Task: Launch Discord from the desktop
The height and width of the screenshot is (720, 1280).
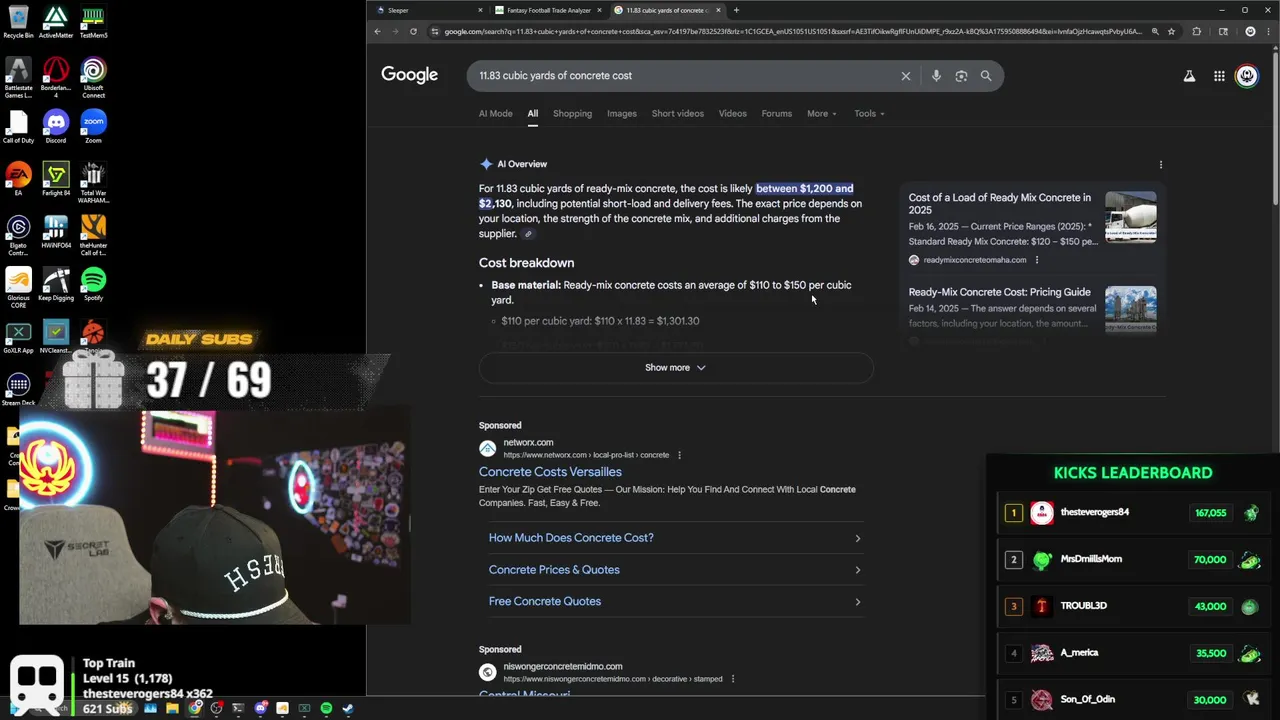Action: click(x=56, y=126)
